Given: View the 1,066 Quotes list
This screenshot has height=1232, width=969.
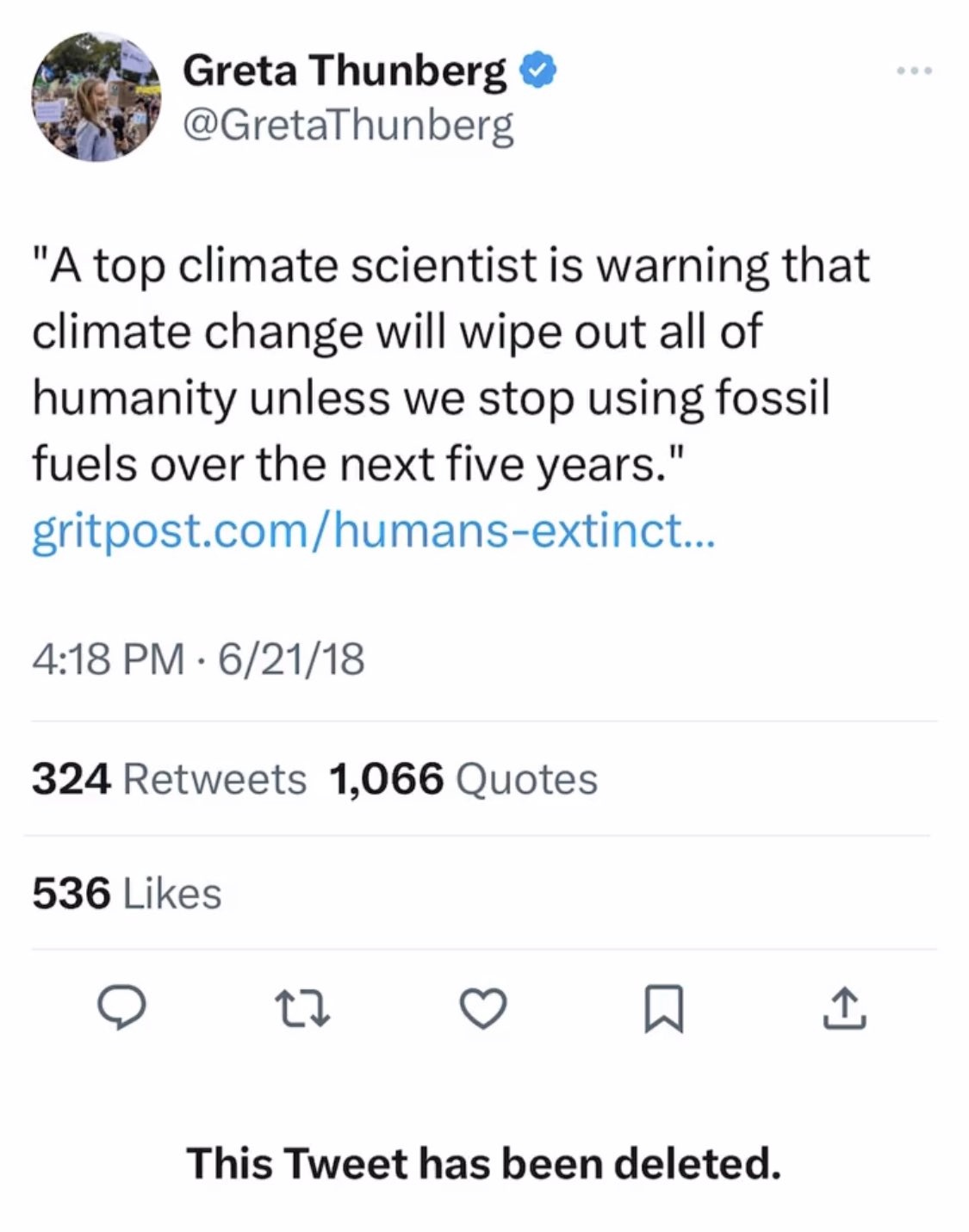Looking at the screenshot, I should [463, 779].
